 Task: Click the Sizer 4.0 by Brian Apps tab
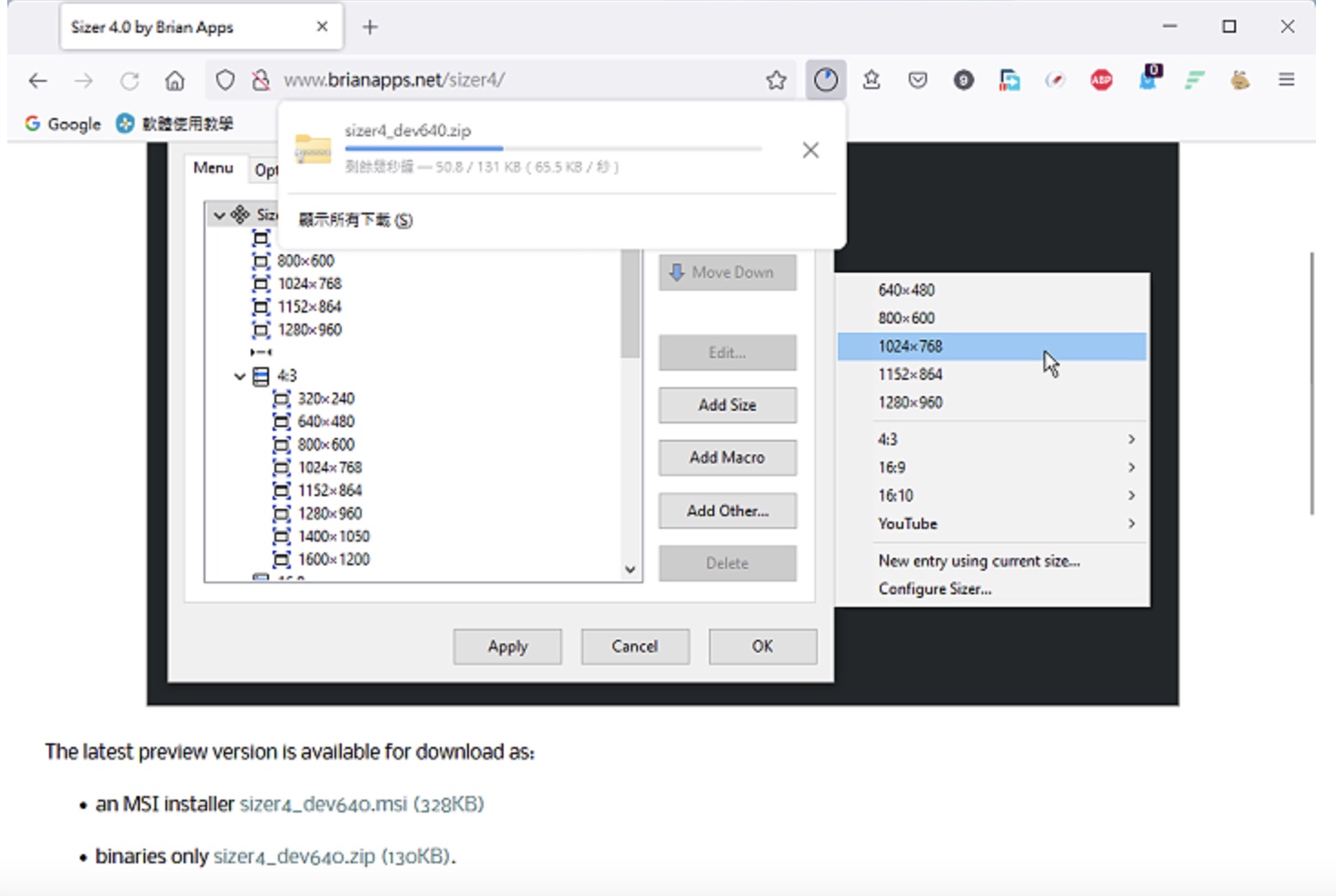click(202, 27)
